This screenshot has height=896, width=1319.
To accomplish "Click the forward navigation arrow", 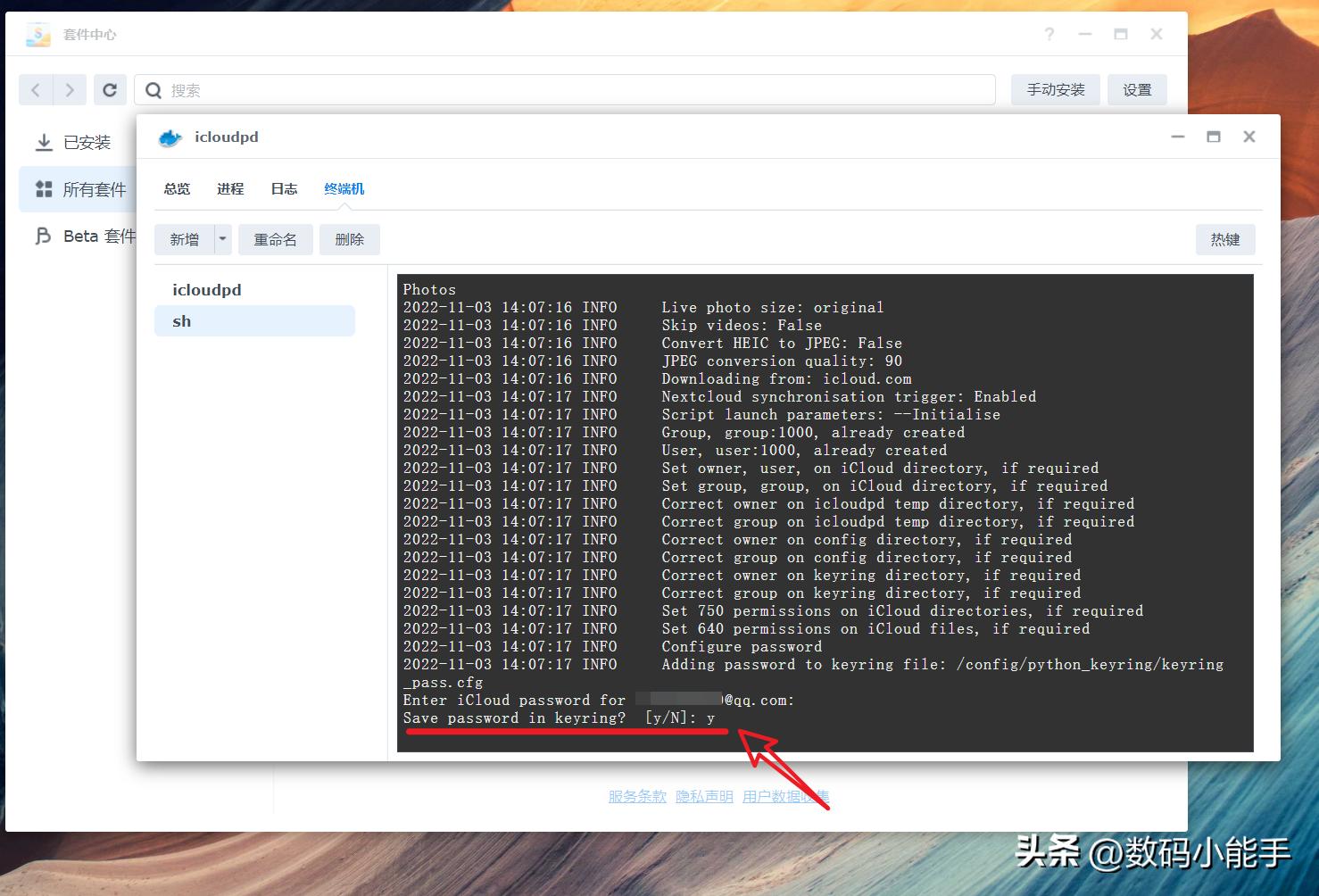I will 71,89.
